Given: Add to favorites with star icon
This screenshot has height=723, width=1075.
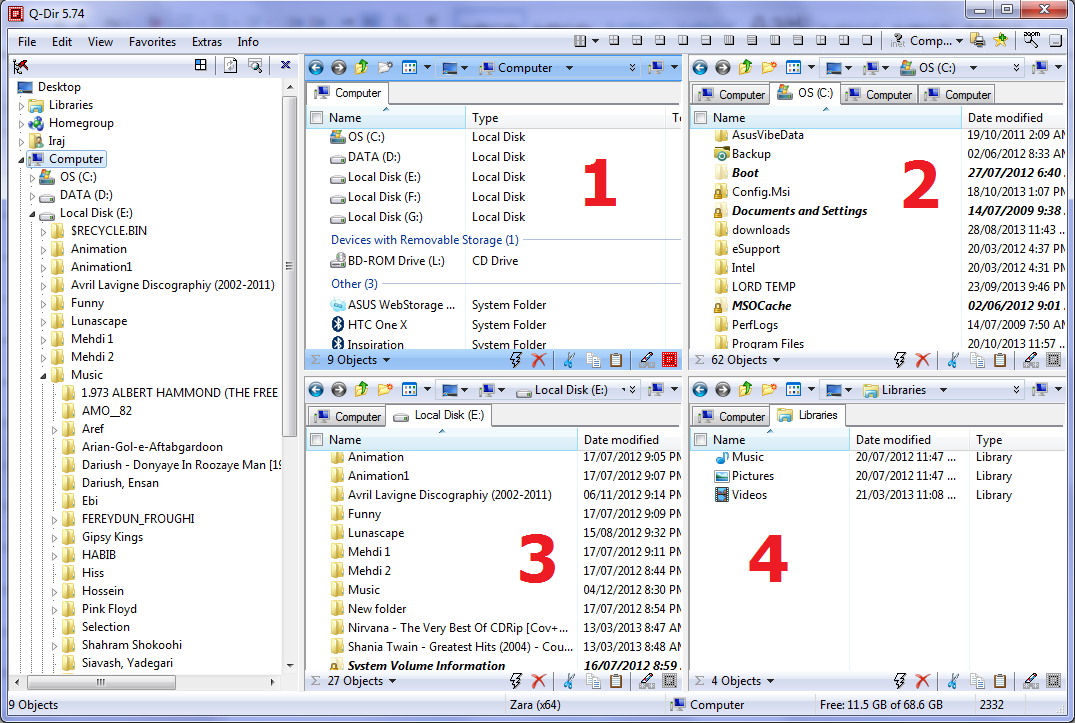Looking at the screenshot, I should pos(1000,40).
